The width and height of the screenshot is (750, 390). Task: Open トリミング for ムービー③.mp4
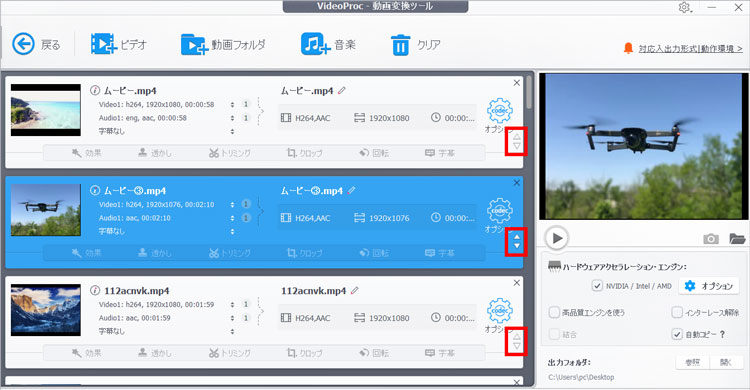[x=230, y=253]
